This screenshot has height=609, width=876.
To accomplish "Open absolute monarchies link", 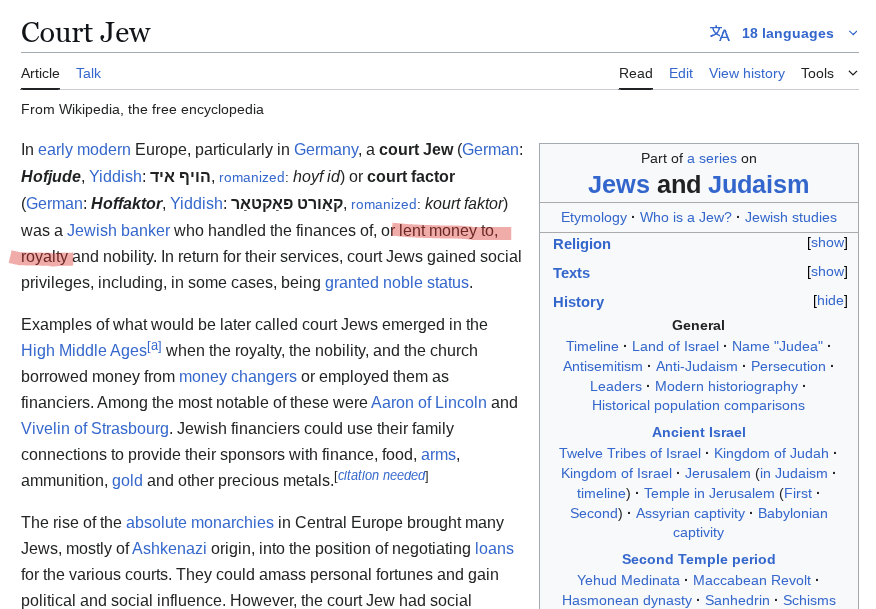I will 199,522.
